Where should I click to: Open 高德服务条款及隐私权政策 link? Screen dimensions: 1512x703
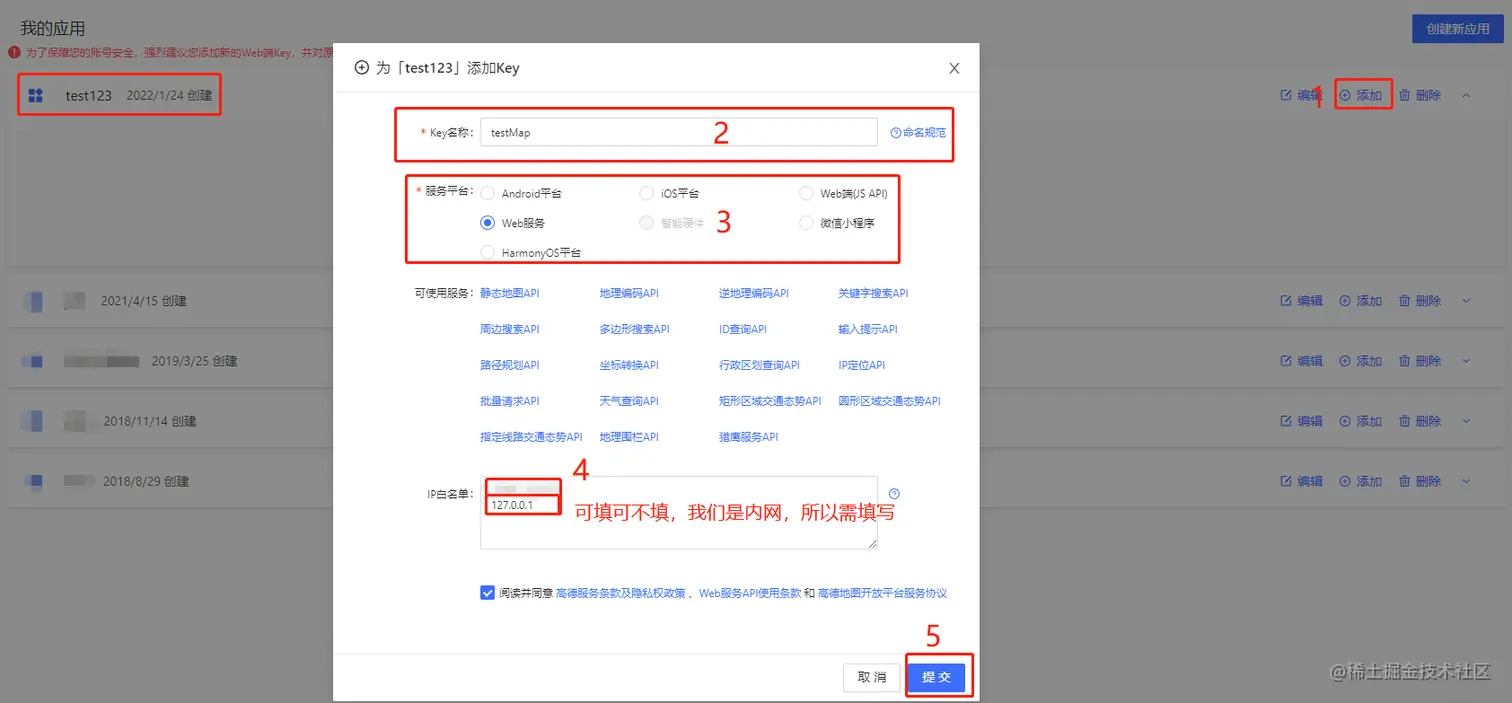(x=621, y=593)
